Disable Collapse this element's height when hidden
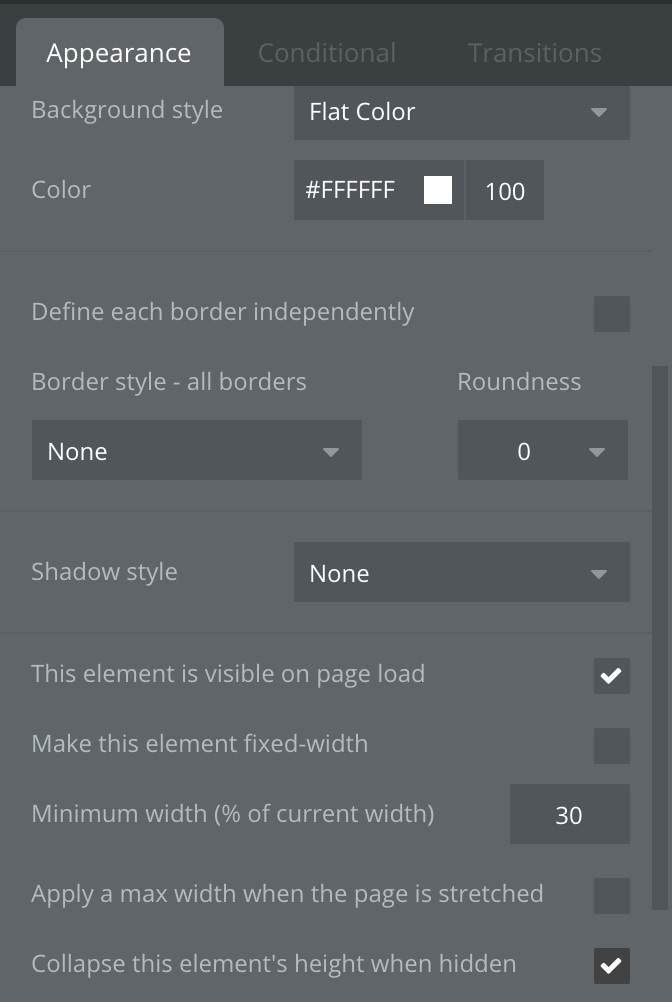 [611, 966]
